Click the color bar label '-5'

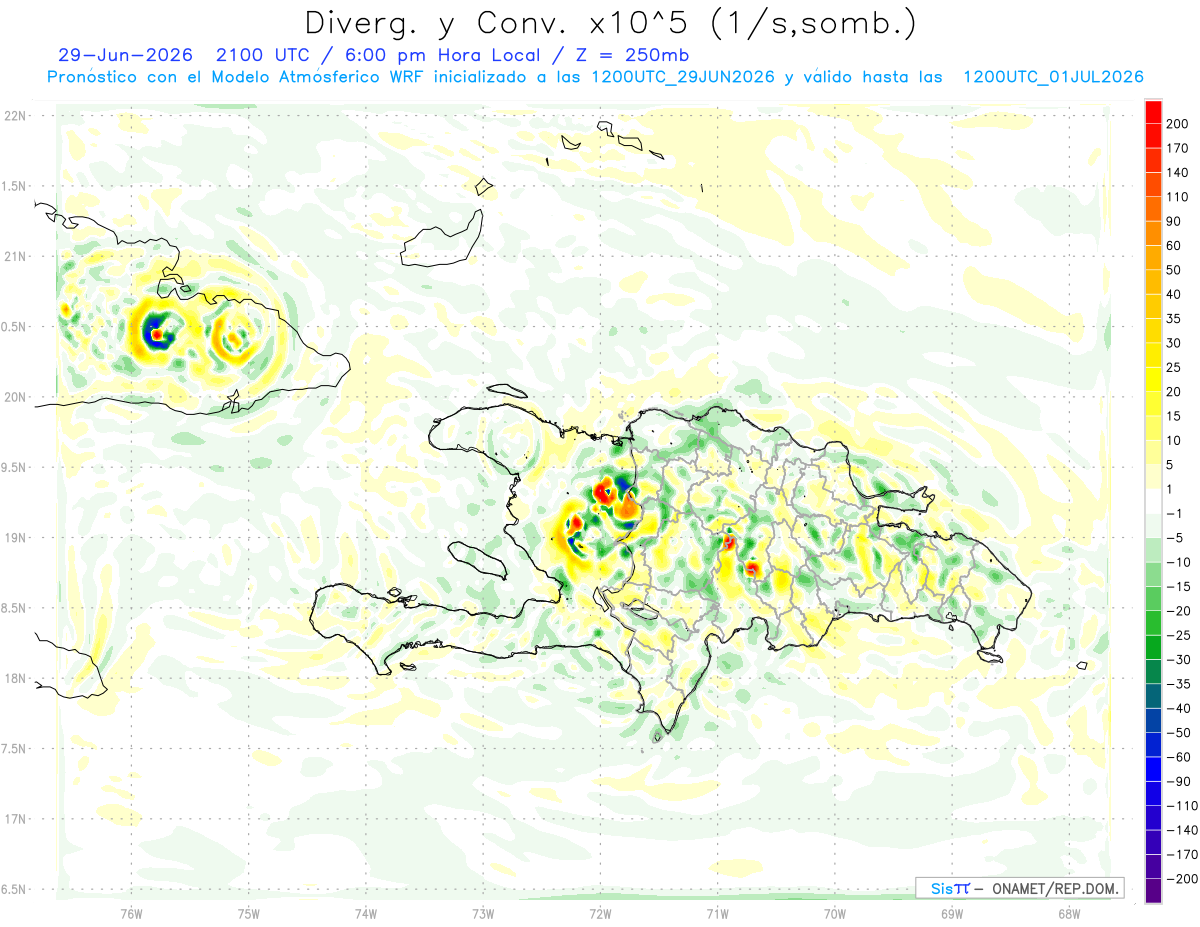pyautogui.click(x=1174, y=538)
